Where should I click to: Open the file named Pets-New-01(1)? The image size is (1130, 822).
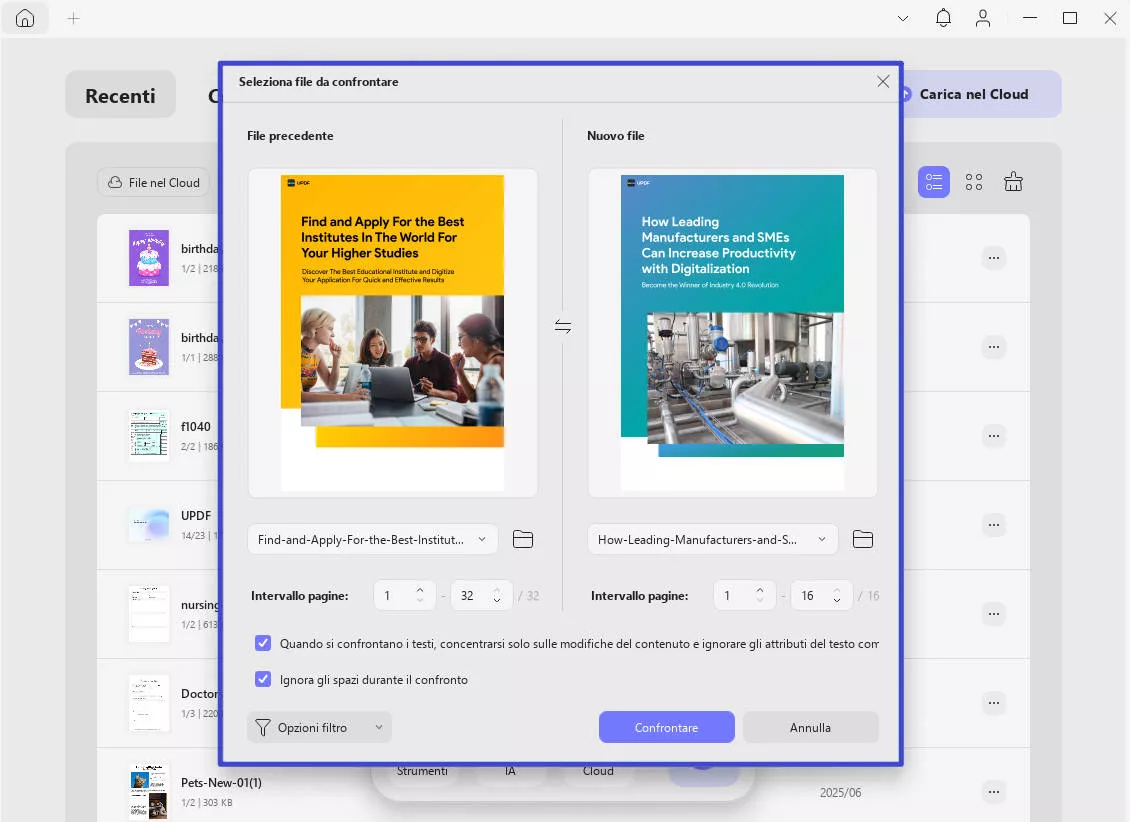tap(221, 782)
